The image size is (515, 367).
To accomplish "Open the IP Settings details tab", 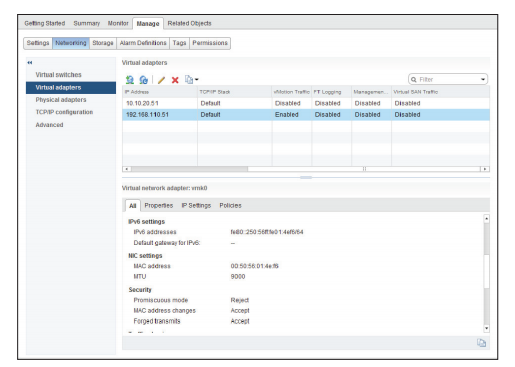I will (x=196, y=206).
